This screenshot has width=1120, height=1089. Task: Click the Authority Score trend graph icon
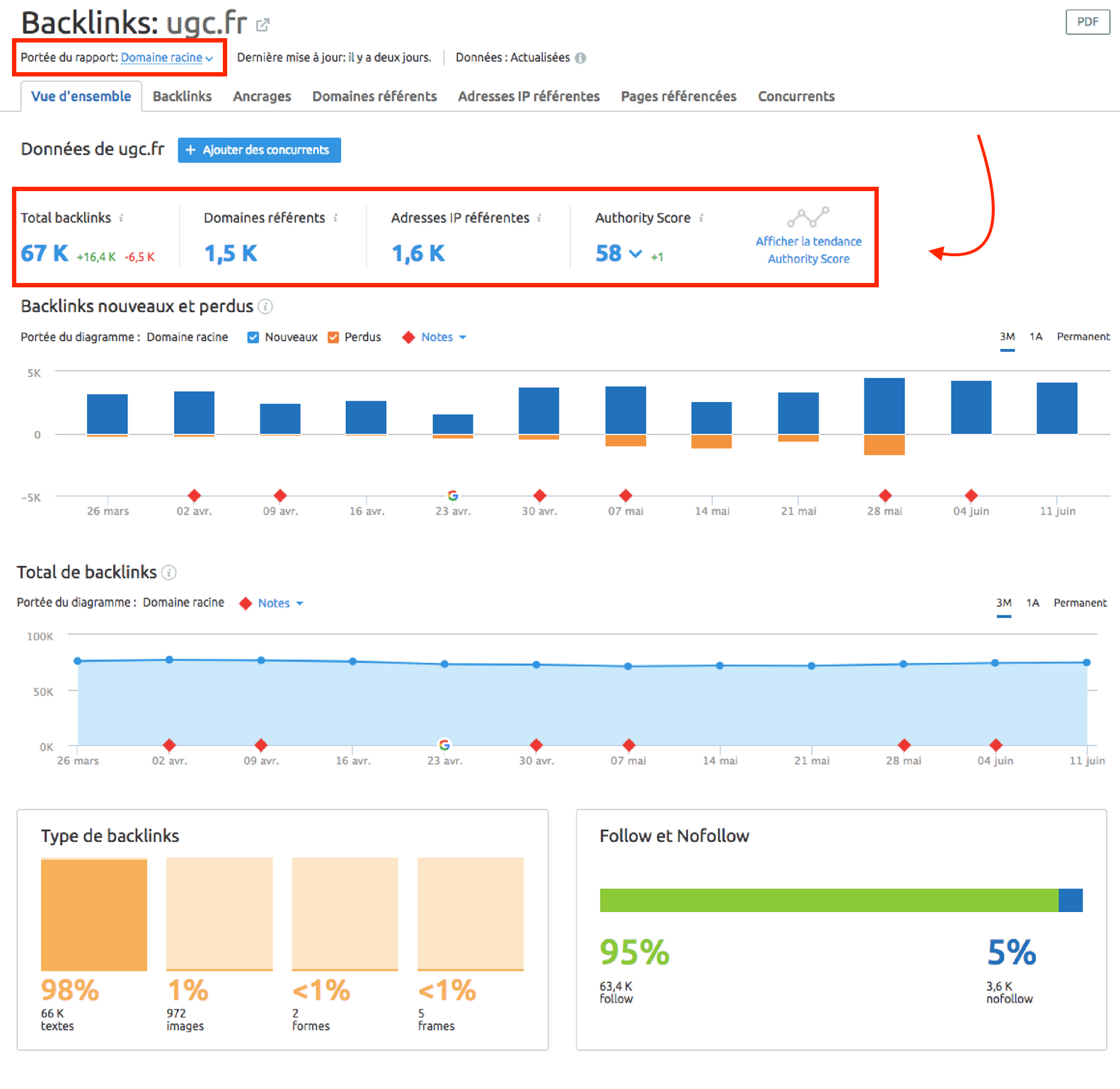click(x=808, y=217)
